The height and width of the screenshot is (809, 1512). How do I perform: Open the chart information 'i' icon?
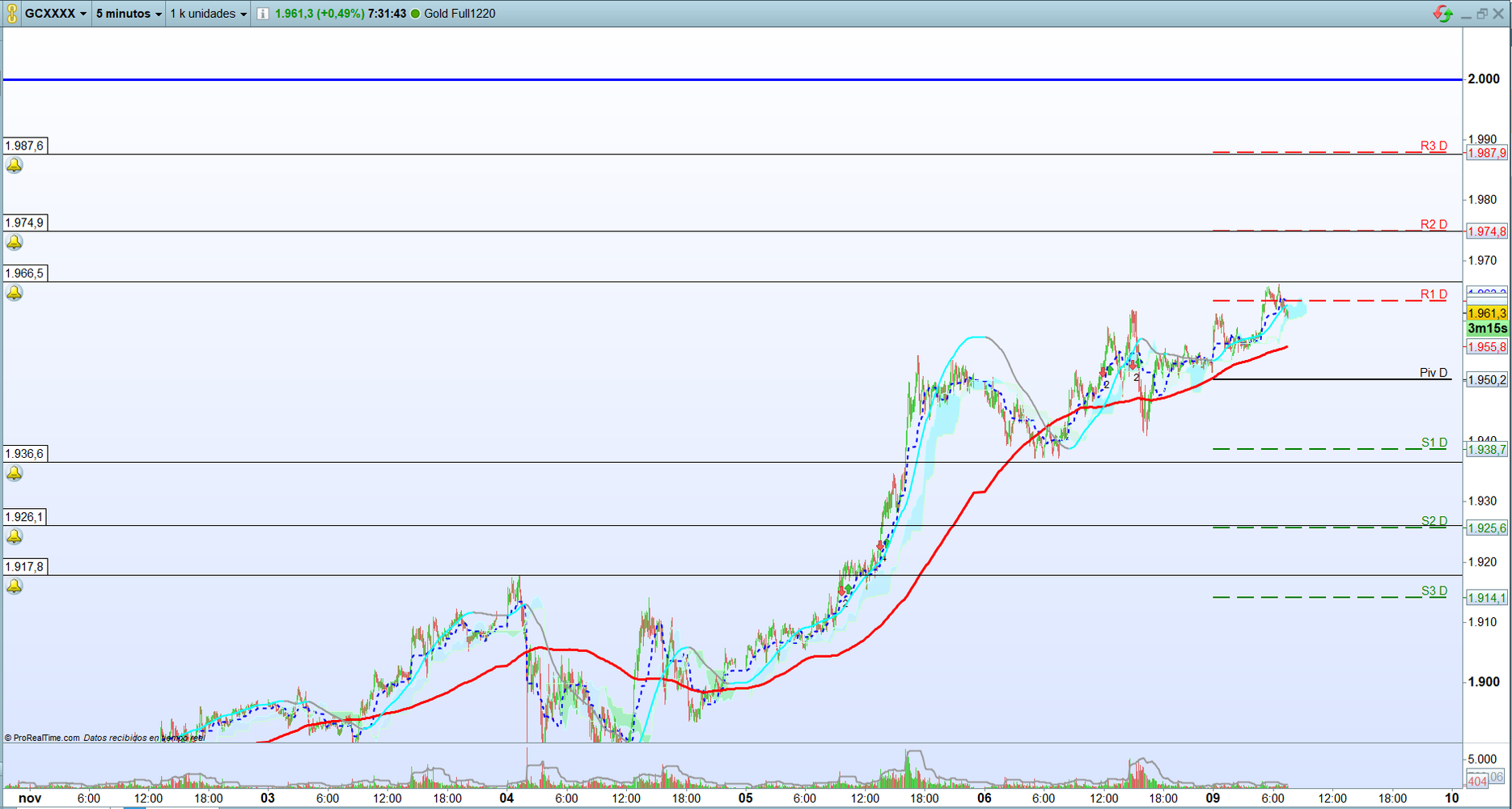pyautogui.click(x=263, y=14)
